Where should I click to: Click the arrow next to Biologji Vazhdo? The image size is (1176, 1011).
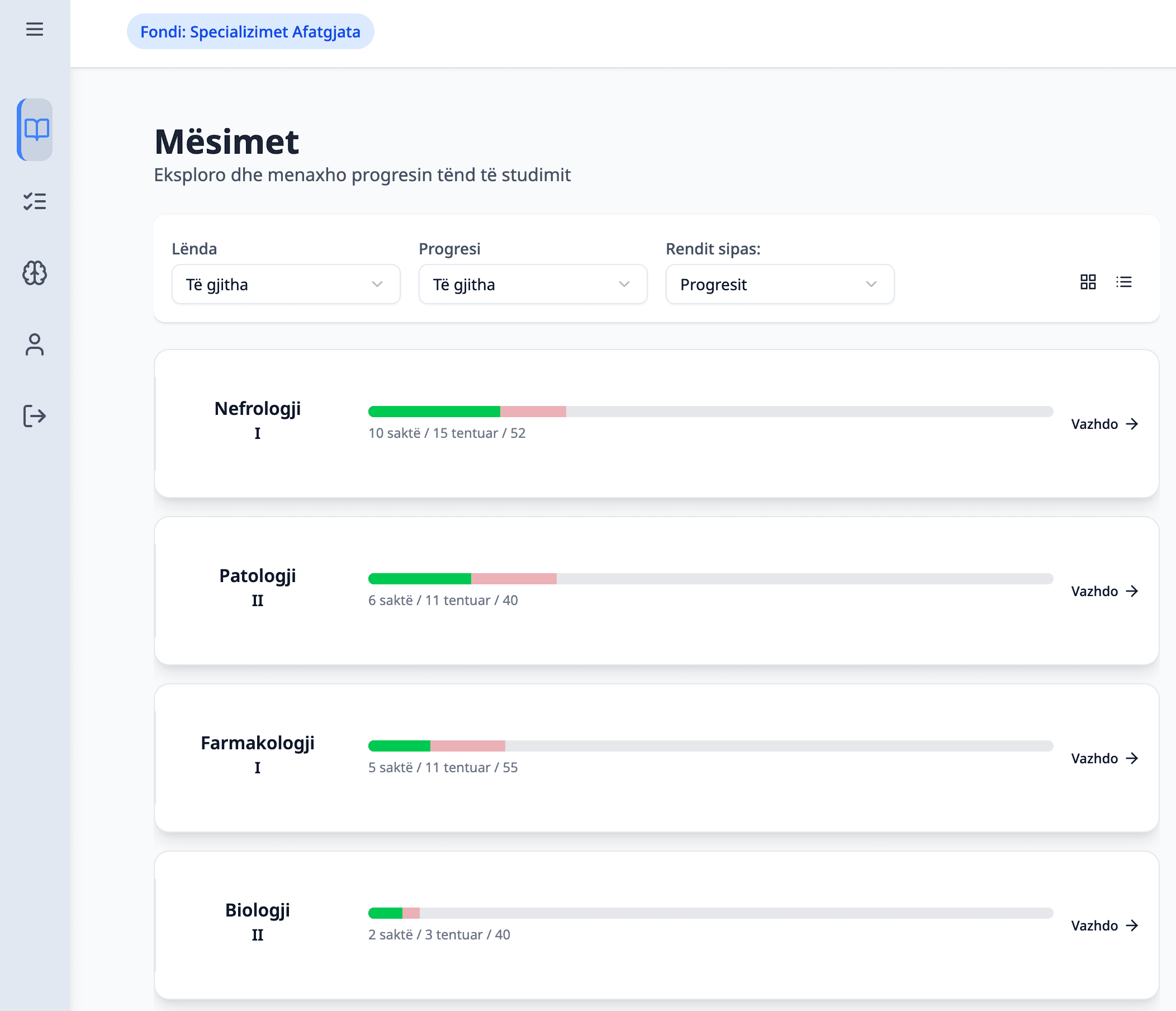1132,926
